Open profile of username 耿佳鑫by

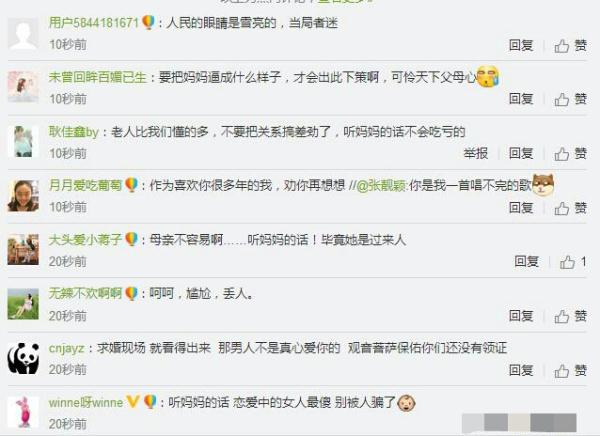(74, 132)
